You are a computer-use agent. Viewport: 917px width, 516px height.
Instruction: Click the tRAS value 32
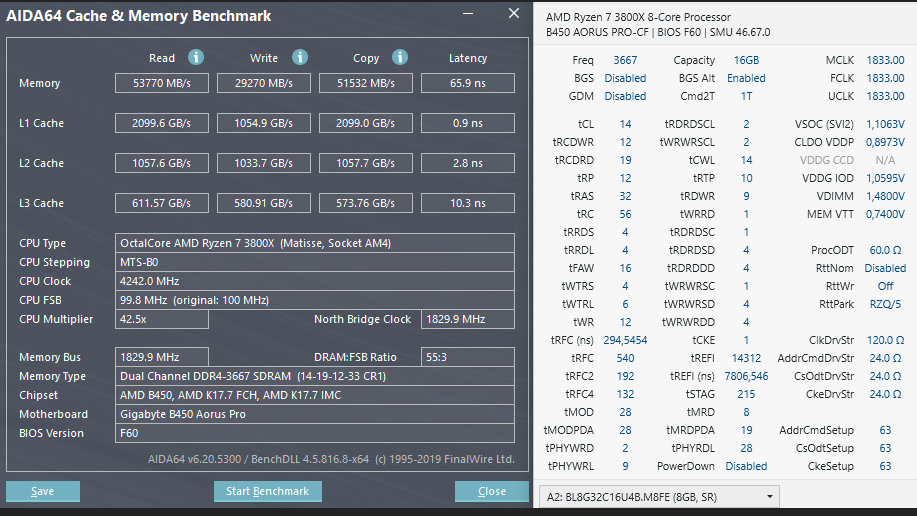click(625, 196)
